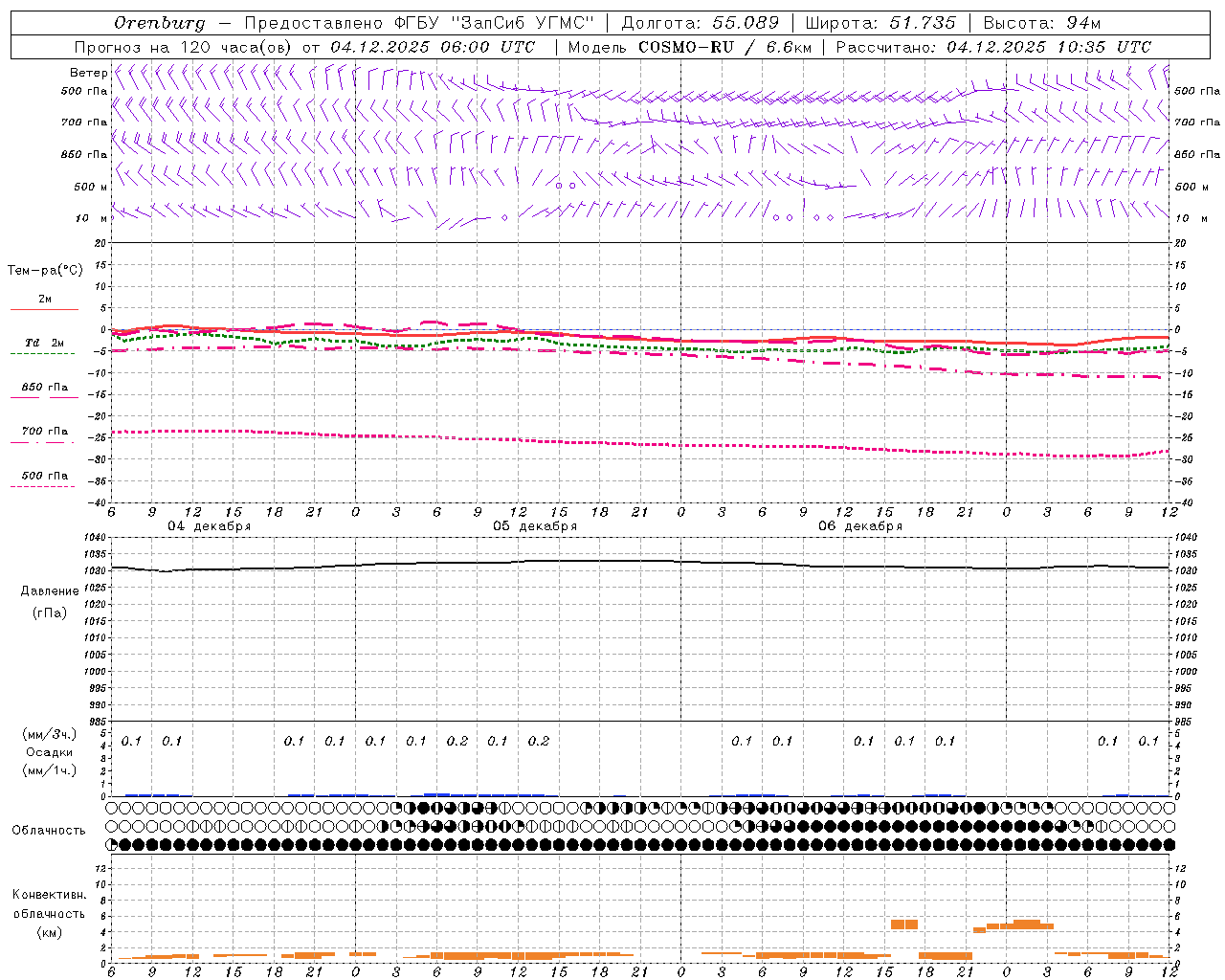Click the Ветер wind section label
Image resolution: width=1225 pixels, height=980 pixels.
pos(89,73)
